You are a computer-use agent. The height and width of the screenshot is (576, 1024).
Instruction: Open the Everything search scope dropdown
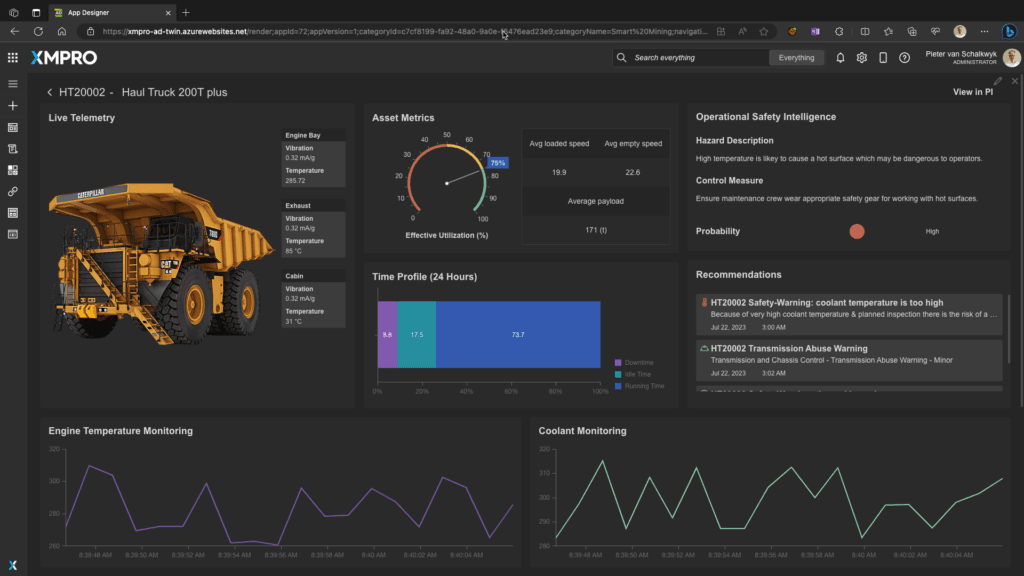point(797,58)
